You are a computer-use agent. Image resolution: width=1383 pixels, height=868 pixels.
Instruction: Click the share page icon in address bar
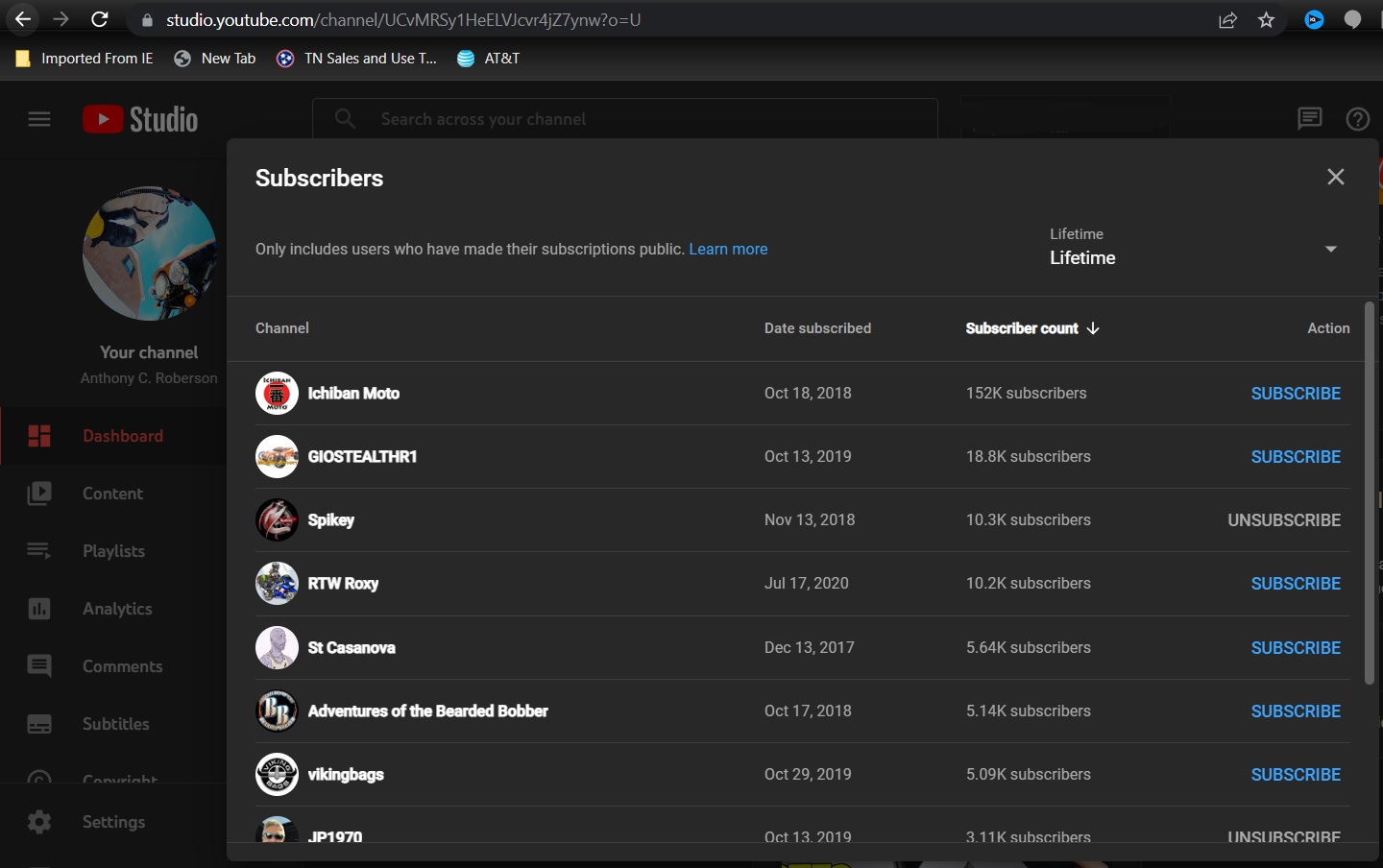tap(1227, 20)
